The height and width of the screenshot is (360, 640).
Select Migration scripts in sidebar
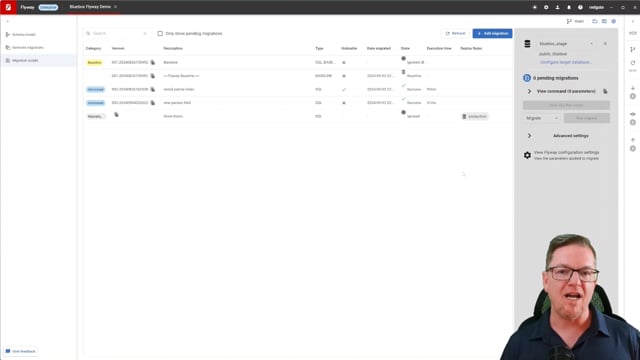click(38, 60)
